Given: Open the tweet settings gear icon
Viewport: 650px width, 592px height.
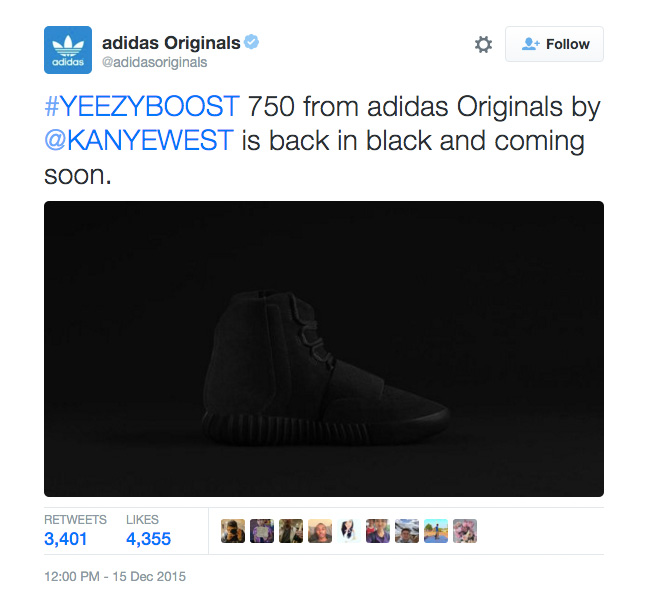Looking at the screenshot, I should (x=483, y=44).
